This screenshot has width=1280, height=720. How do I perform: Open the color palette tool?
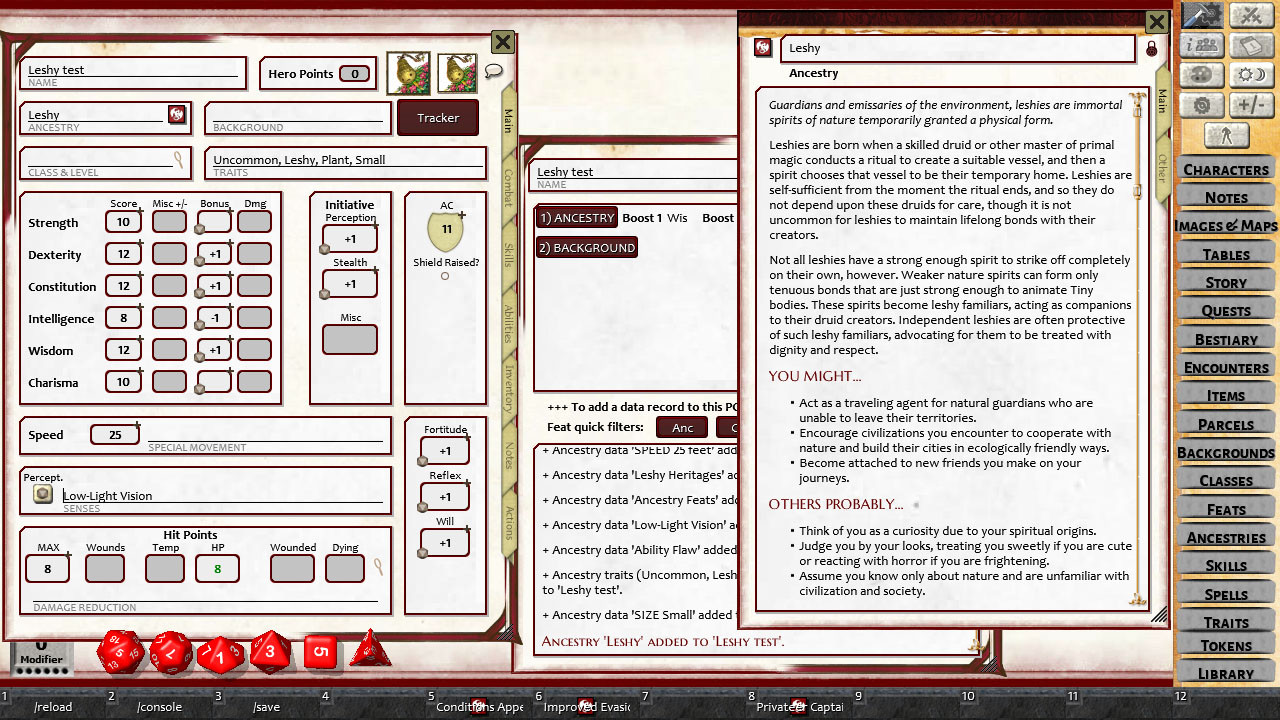[x=1201, y=75]
